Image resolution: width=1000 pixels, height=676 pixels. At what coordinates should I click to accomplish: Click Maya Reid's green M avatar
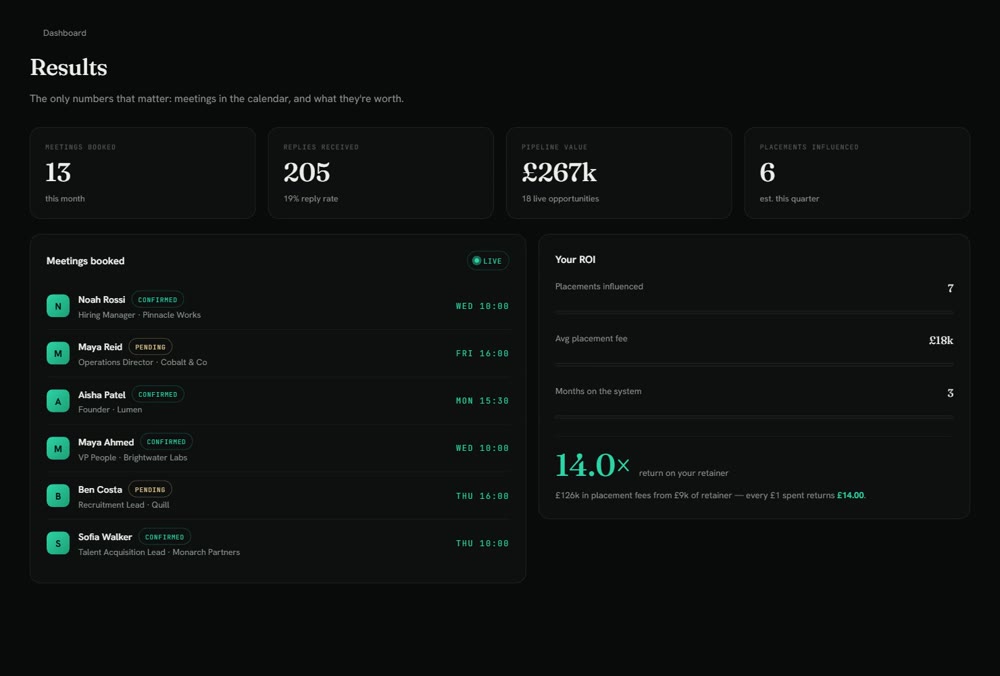[58, 353]
